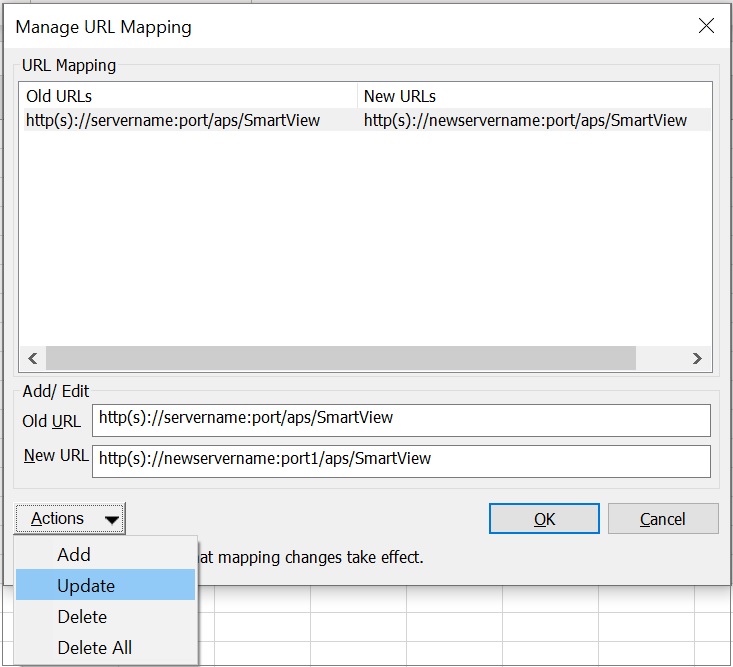This screenshot has width=733, height=667.
Task: Focus the Old URL input field
Action: [x=401, y=420]
